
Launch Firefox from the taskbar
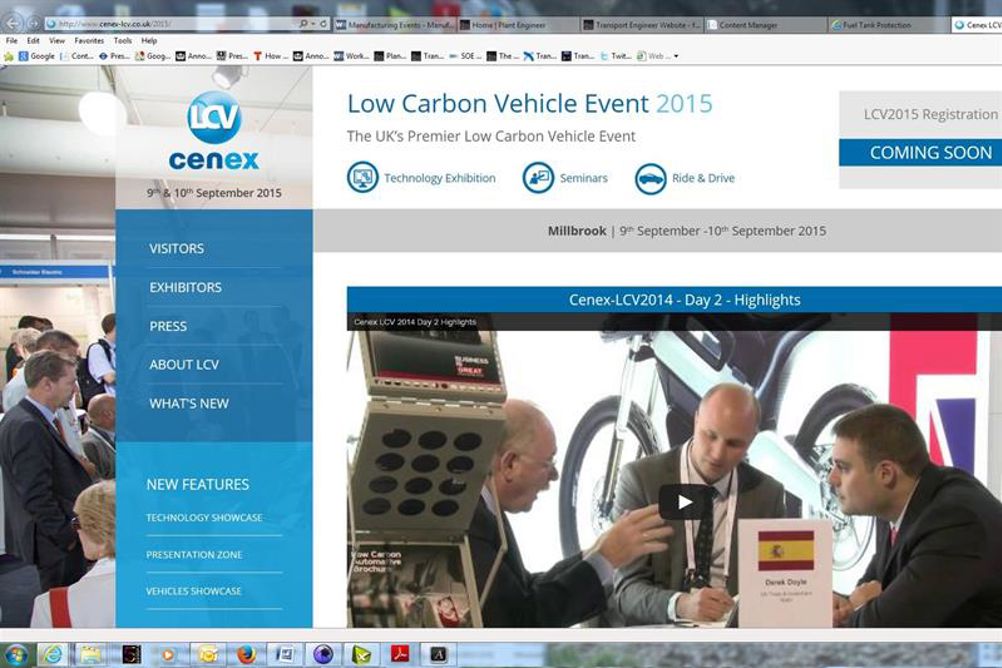click(x=246, y=655)
